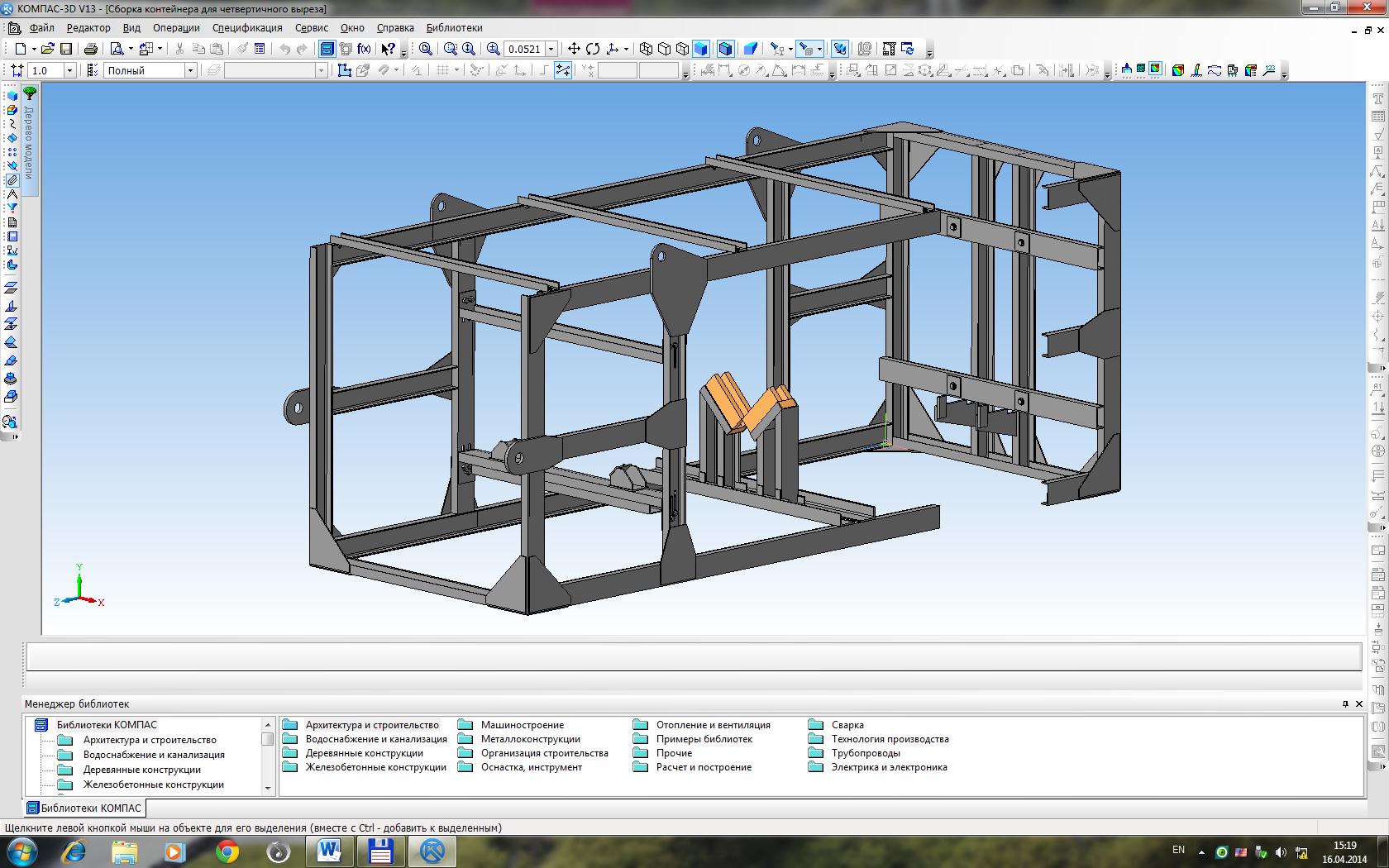Screen dimensions: 1389x868
Task: Select the Editing assembly cube icon in left panel
Action: [12, 95]
